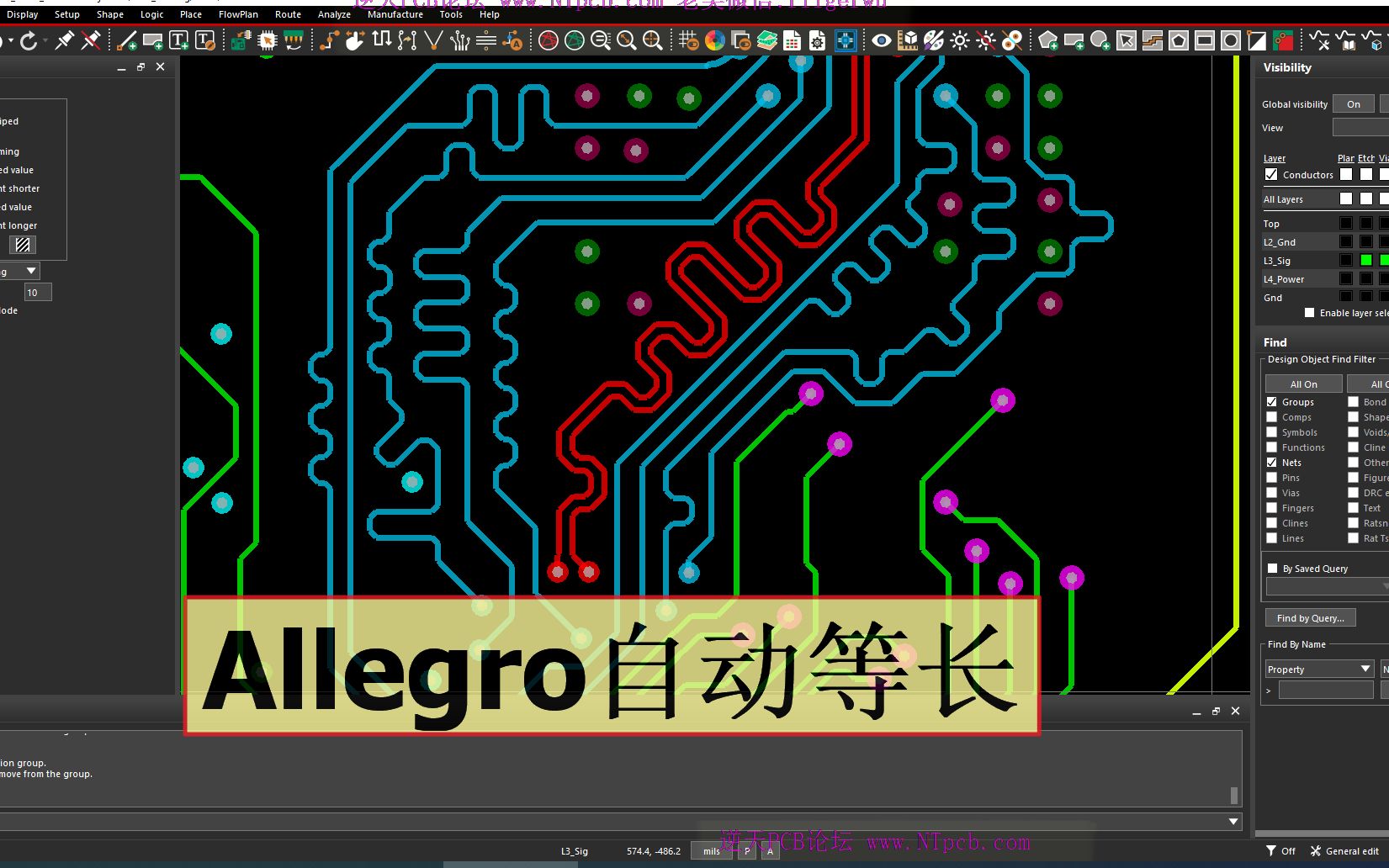Click the eye-shaped visibility toolbar icon

880,40
